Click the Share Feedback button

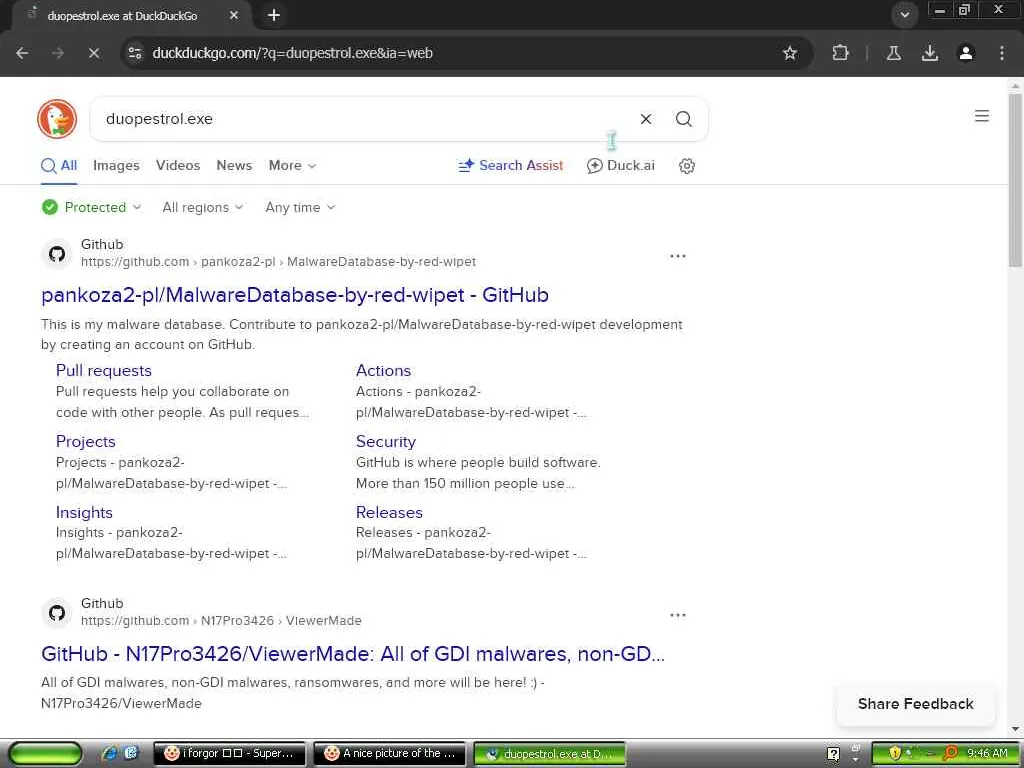tap(916, 704)
